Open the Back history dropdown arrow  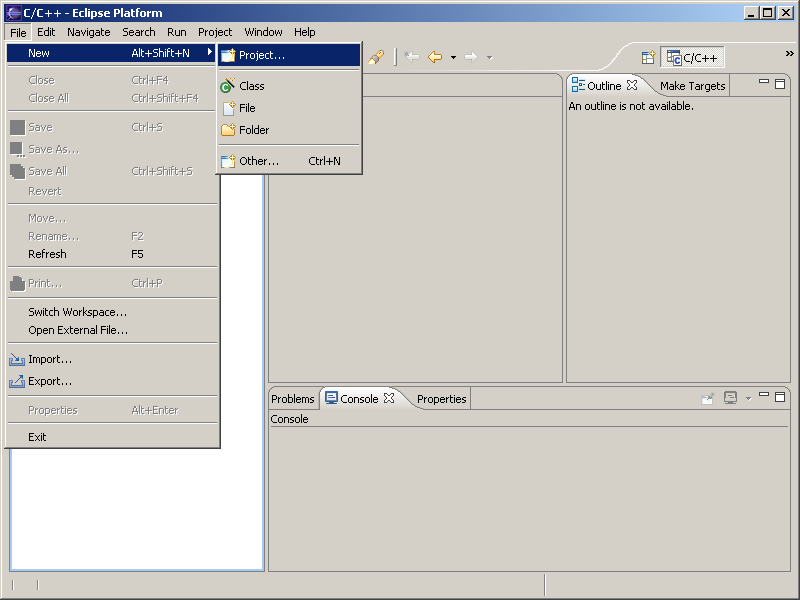tap(453, 58)
